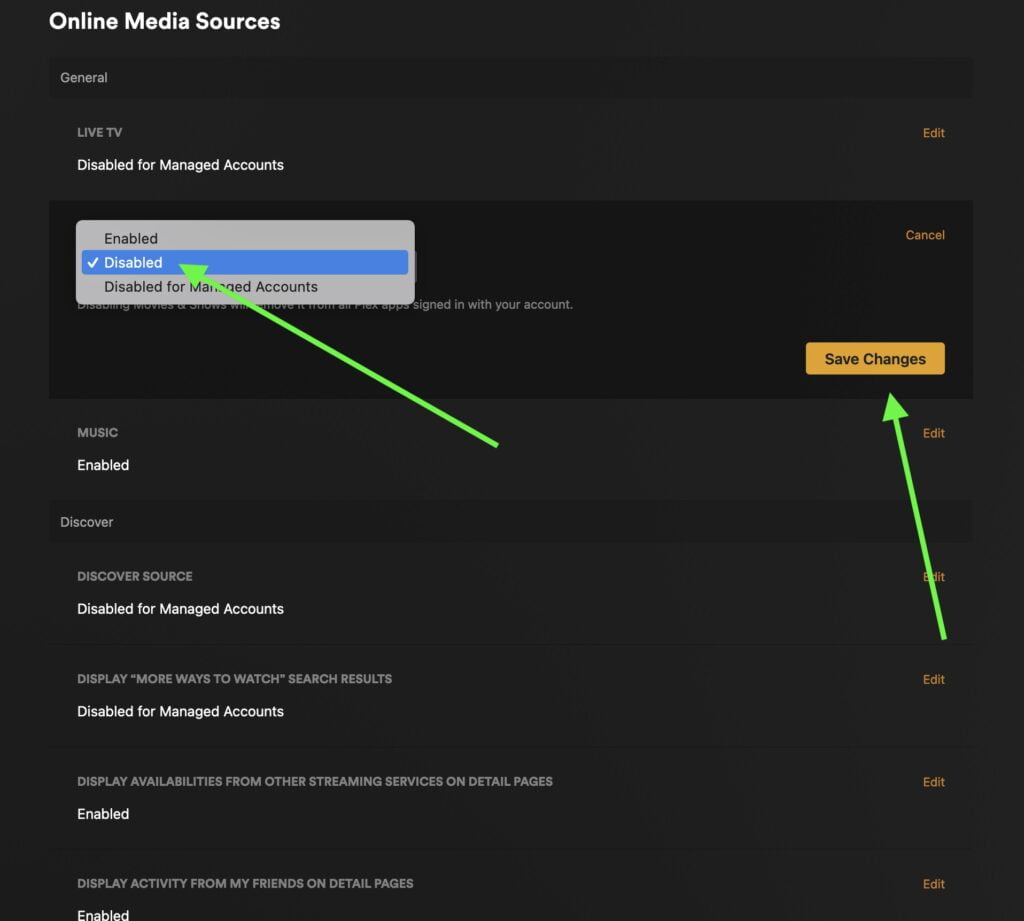1024x921 pixels.
Task: Edit the Discover Source setting
Action: pos(933,577)
